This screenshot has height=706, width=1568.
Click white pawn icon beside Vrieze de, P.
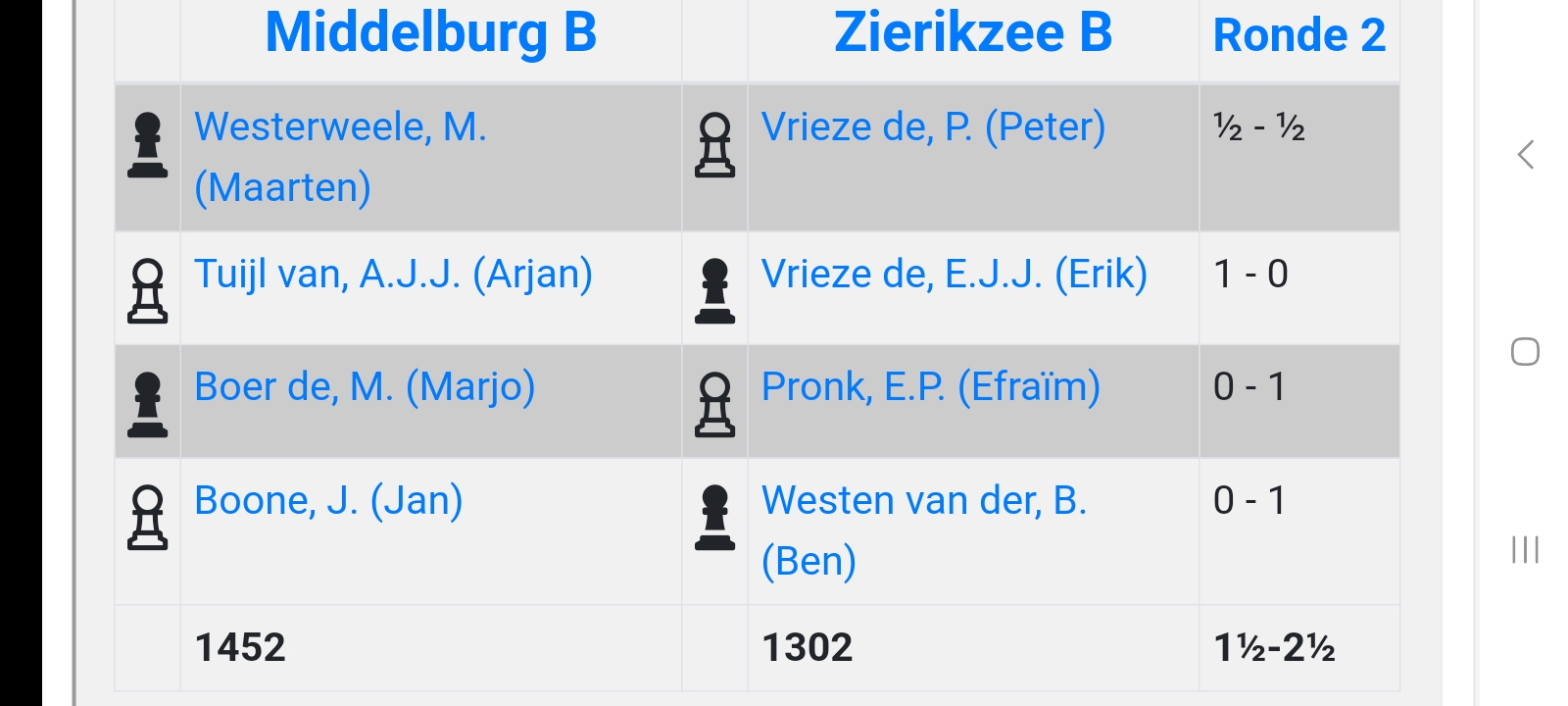tap(714, 145)
